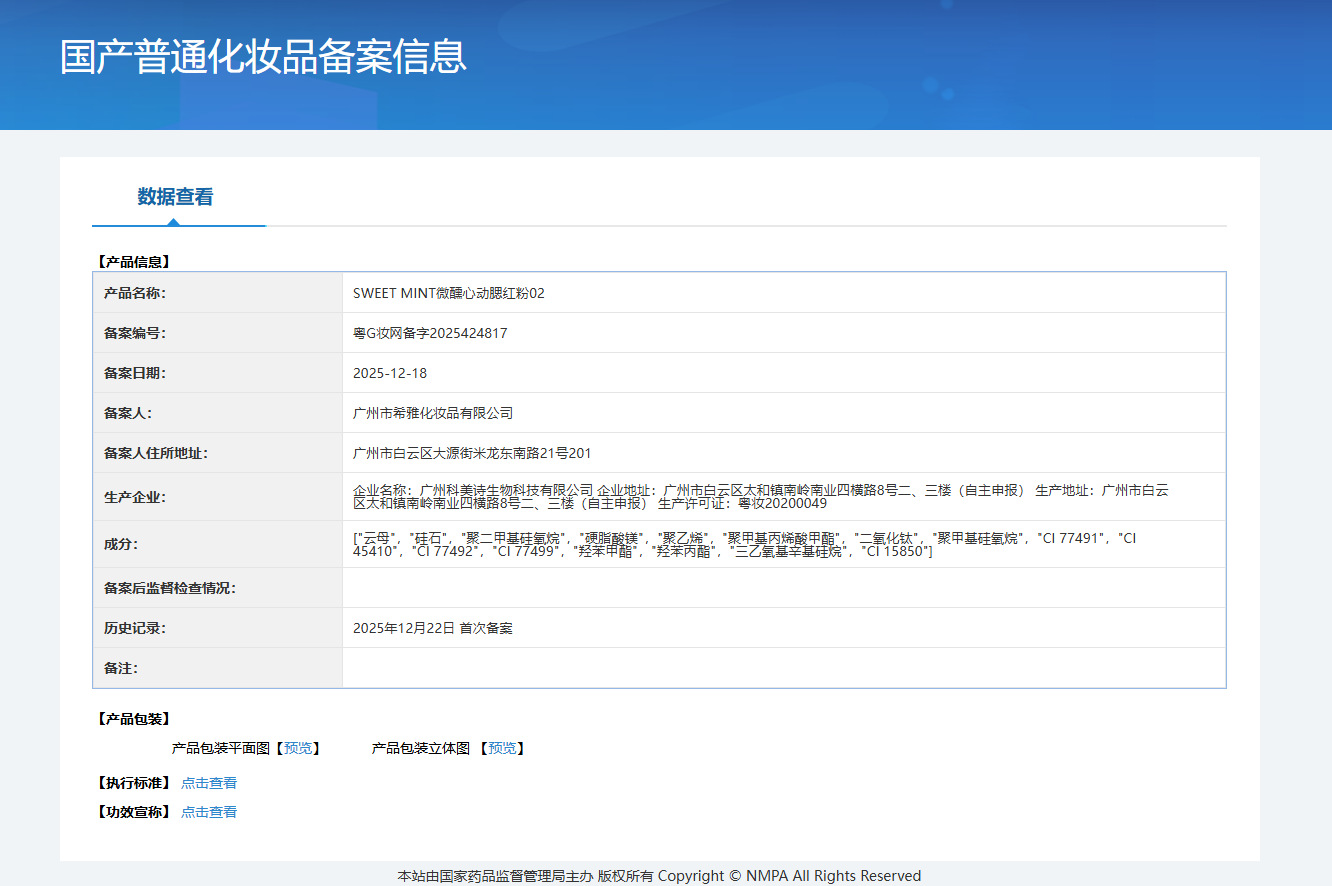1332x886 pixels.
Task: Click the 【执行标准】 label
Action: 134,783
